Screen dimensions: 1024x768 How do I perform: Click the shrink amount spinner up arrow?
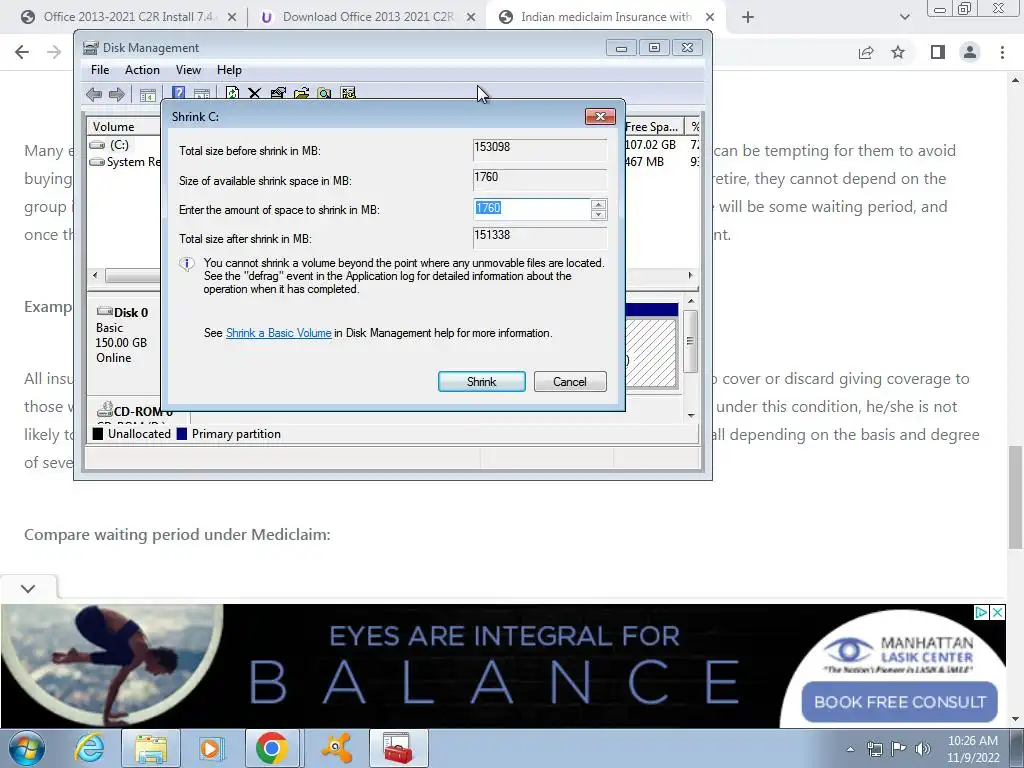[x=598, y=204]
